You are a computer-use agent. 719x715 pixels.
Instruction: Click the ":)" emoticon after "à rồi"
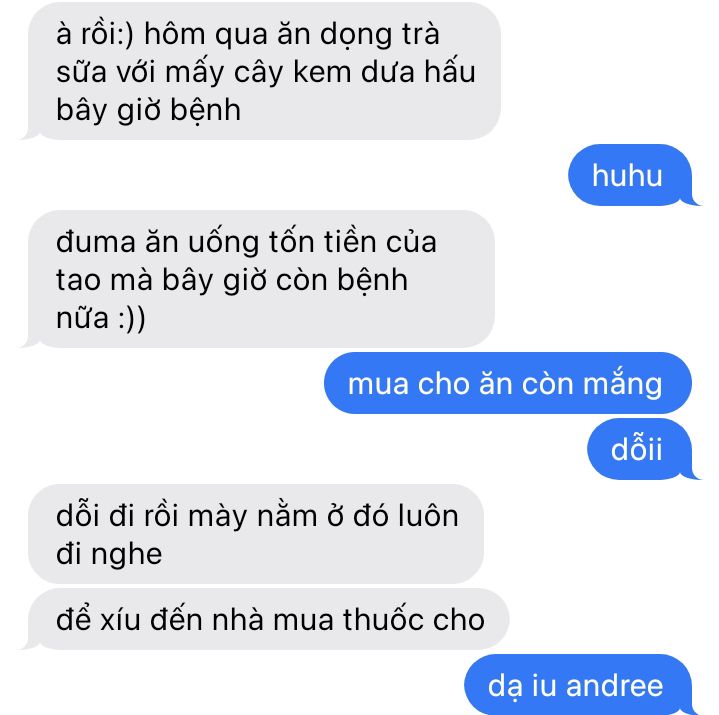126,34
